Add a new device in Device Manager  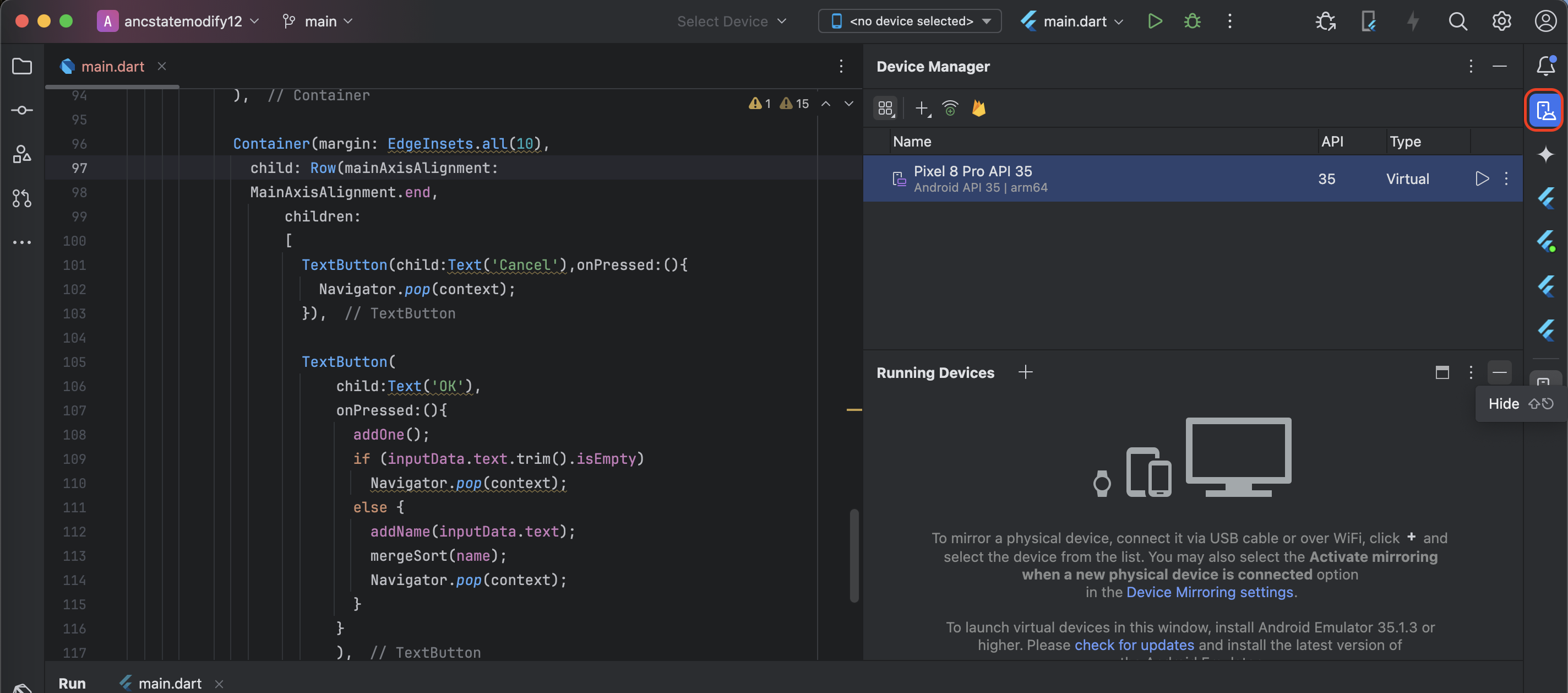pyautogui.click(x=922, y=109)
